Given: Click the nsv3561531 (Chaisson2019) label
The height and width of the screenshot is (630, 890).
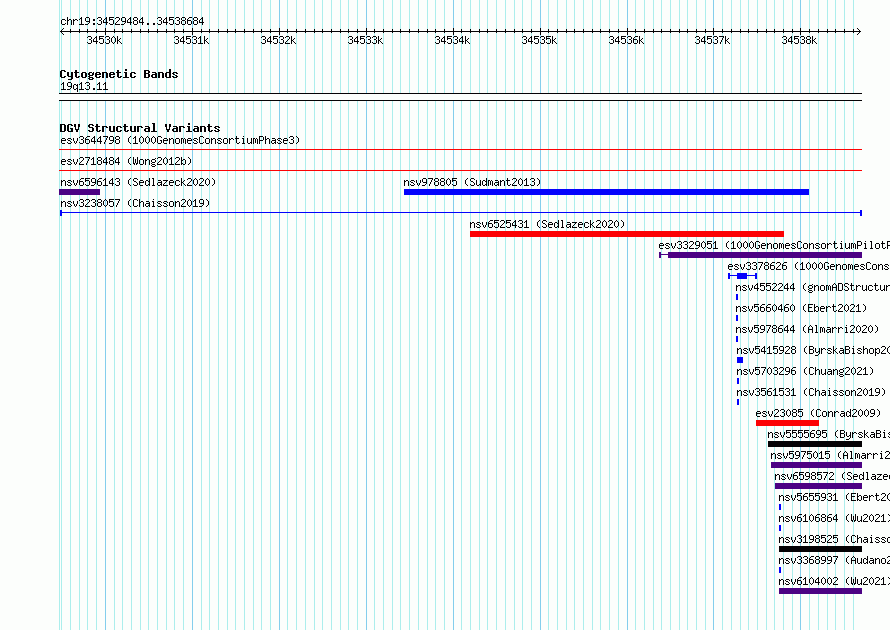Looking at the screenshot, I should tap(811, 392).
